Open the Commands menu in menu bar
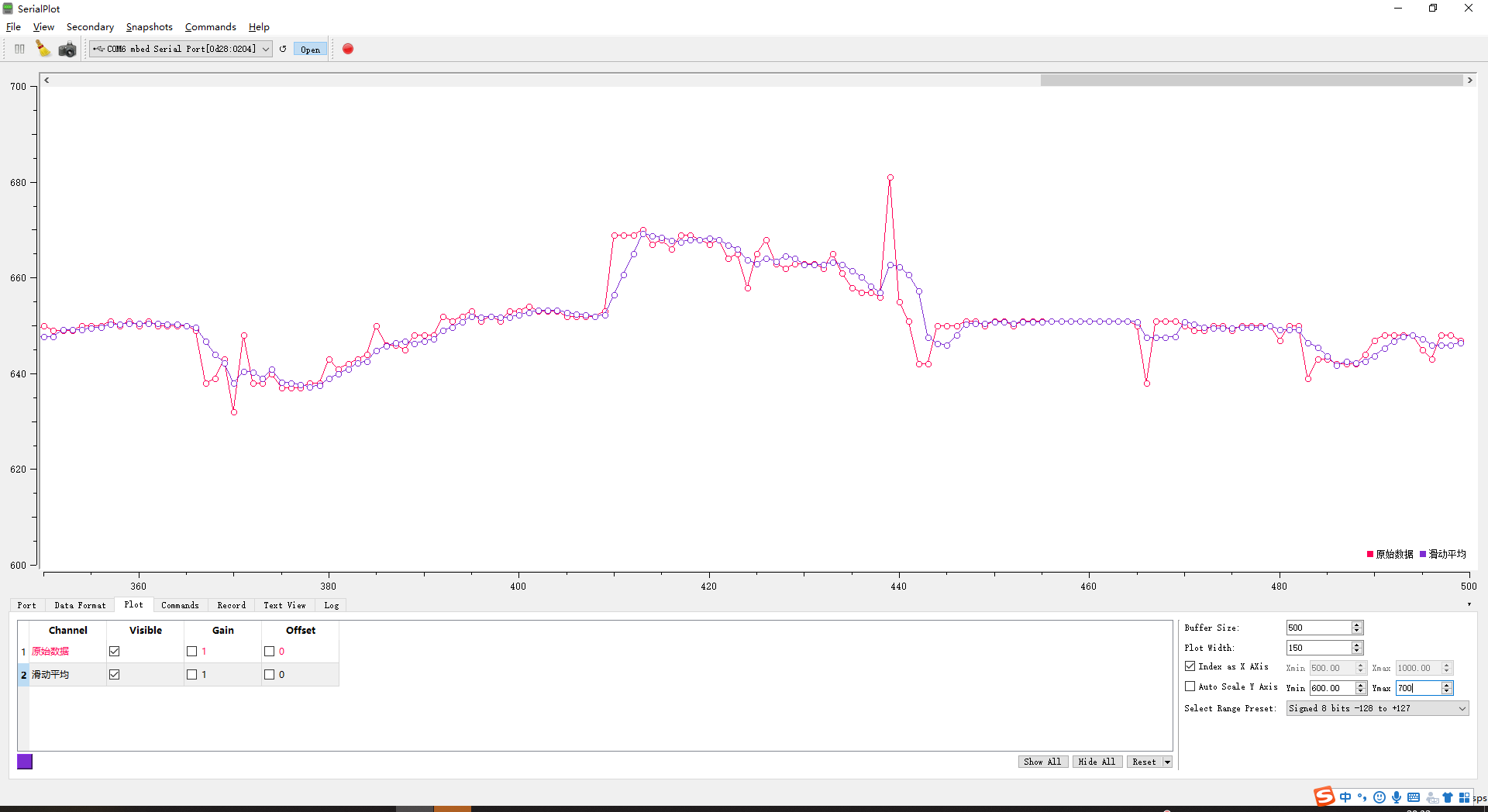The width and height of the screenshot is (1488, 812). coord(210,27)
